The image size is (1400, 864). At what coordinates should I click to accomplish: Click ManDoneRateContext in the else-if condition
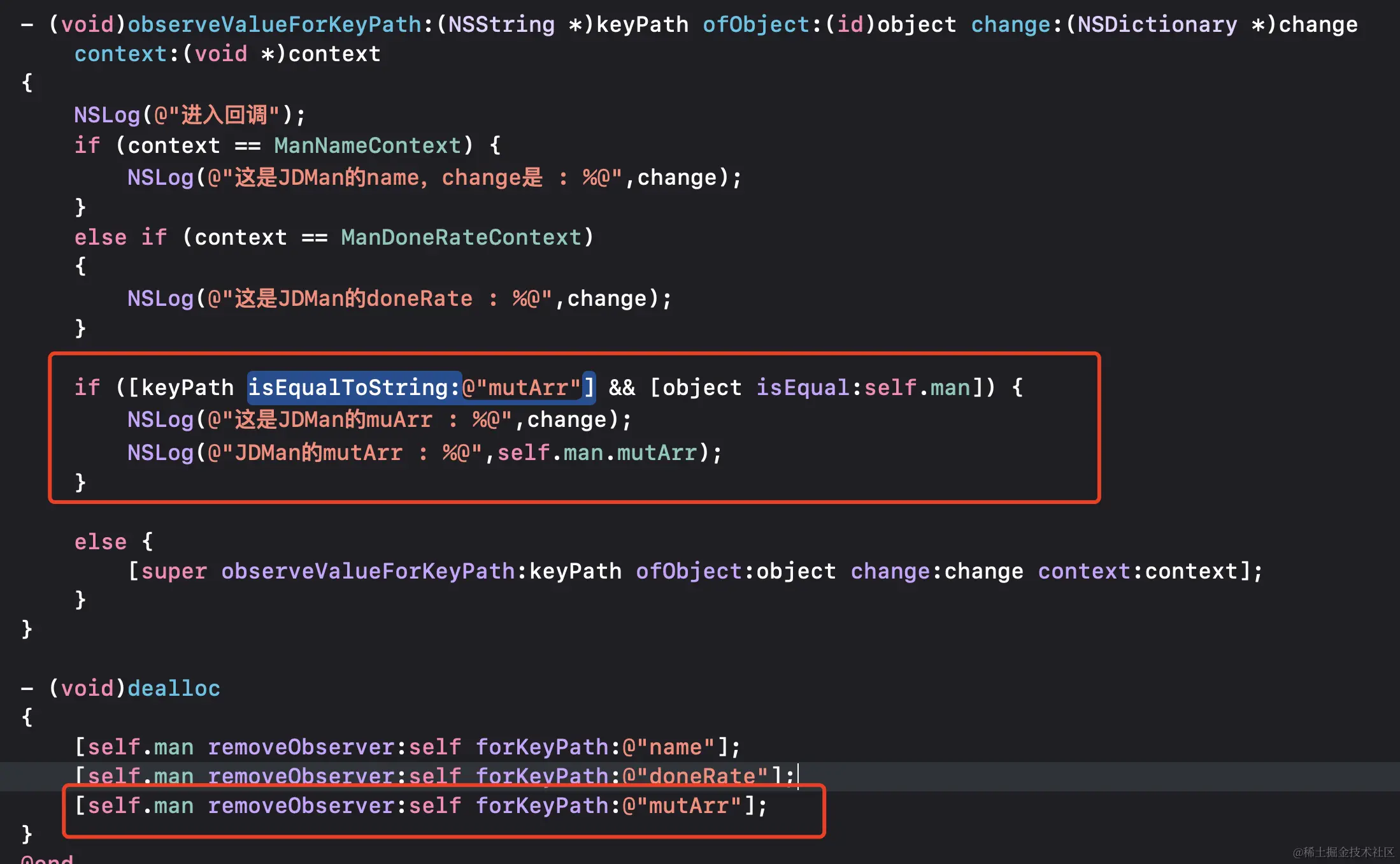[461, 237]
